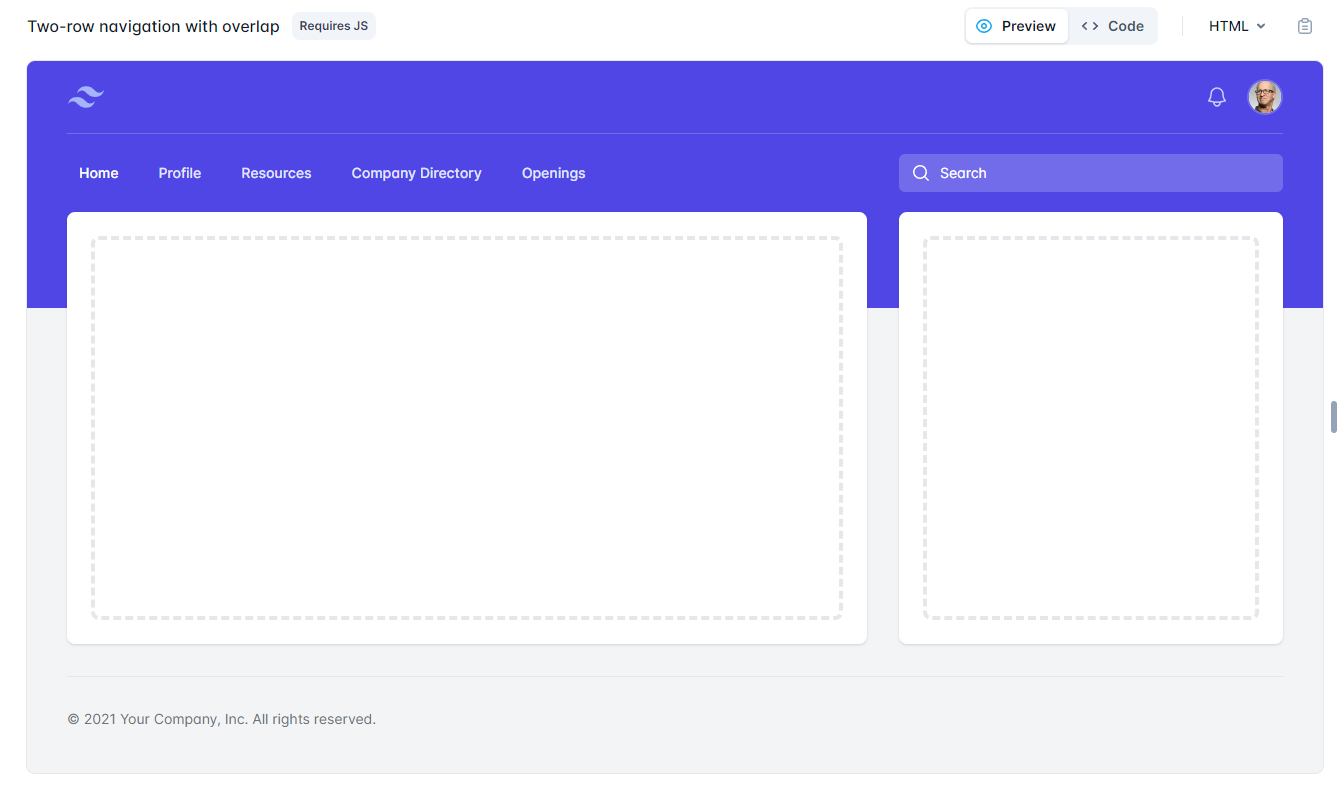The height and width of the screenshot is (796, 1341).
Task: Click the chevron next to HTML
Action: [x=1260, y=26]
